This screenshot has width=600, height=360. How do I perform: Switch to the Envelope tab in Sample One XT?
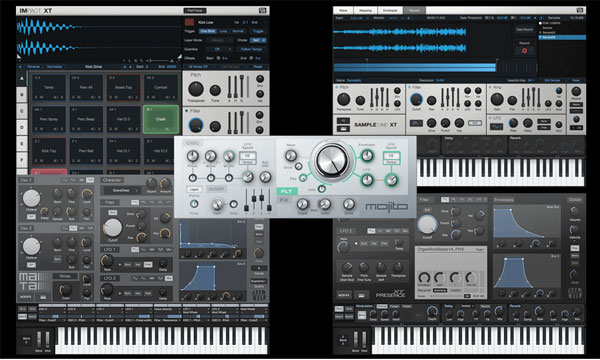390,10
